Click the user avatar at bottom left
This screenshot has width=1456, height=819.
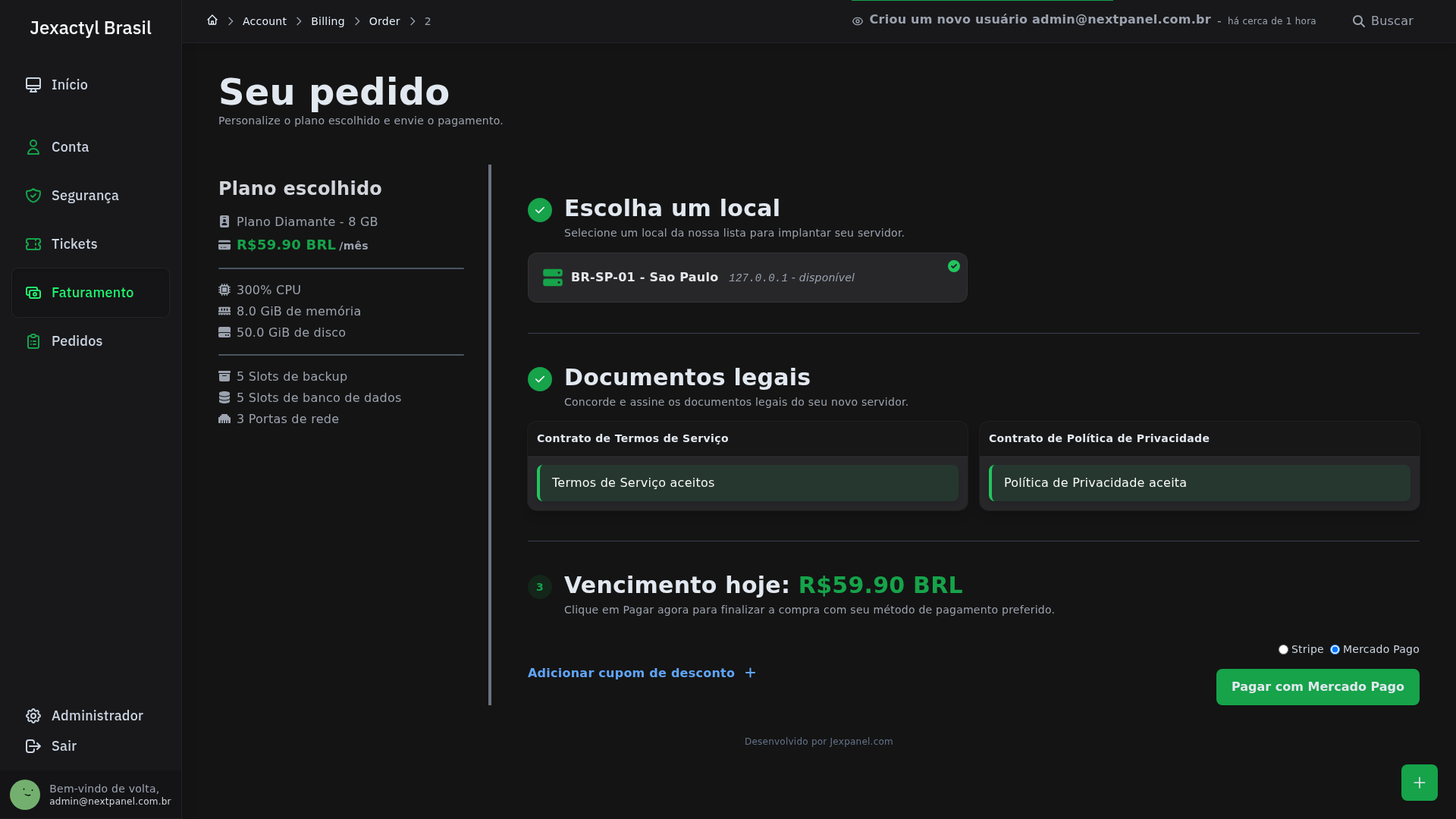(25, 795)
